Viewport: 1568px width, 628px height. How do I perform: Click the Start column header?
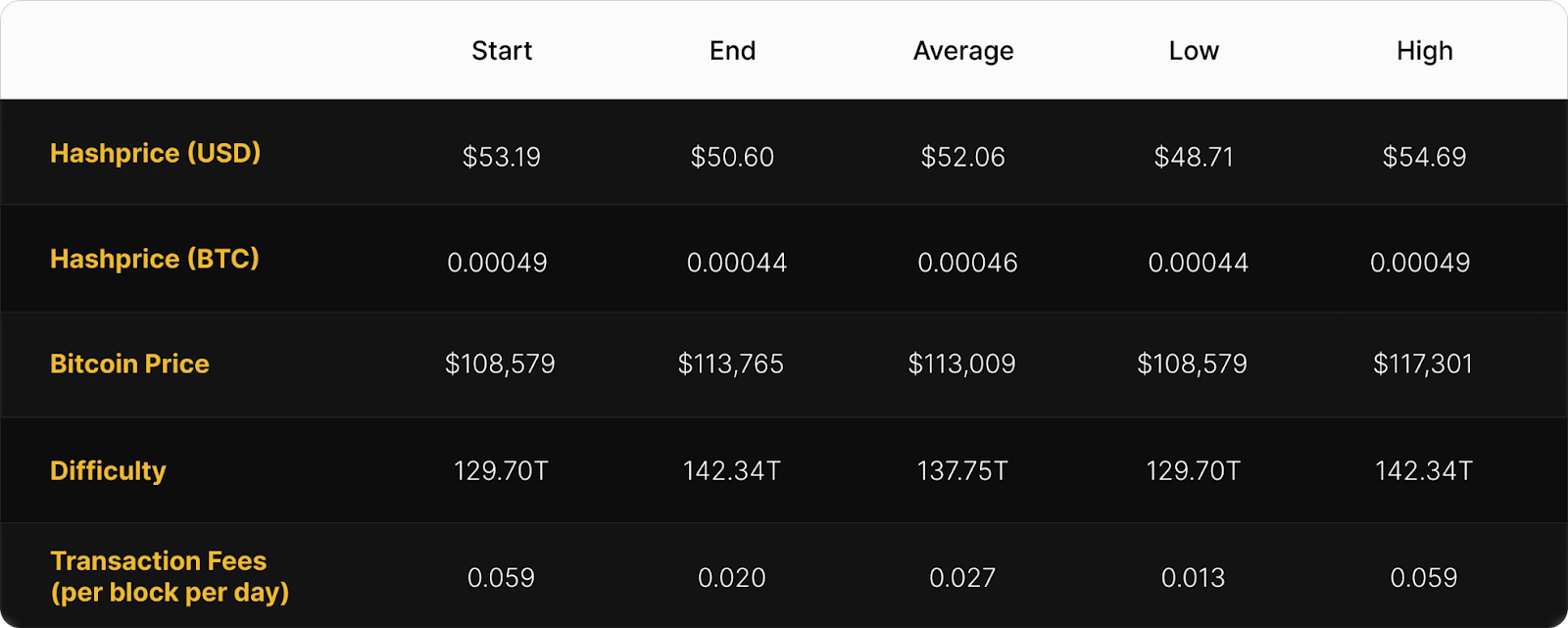502,51
